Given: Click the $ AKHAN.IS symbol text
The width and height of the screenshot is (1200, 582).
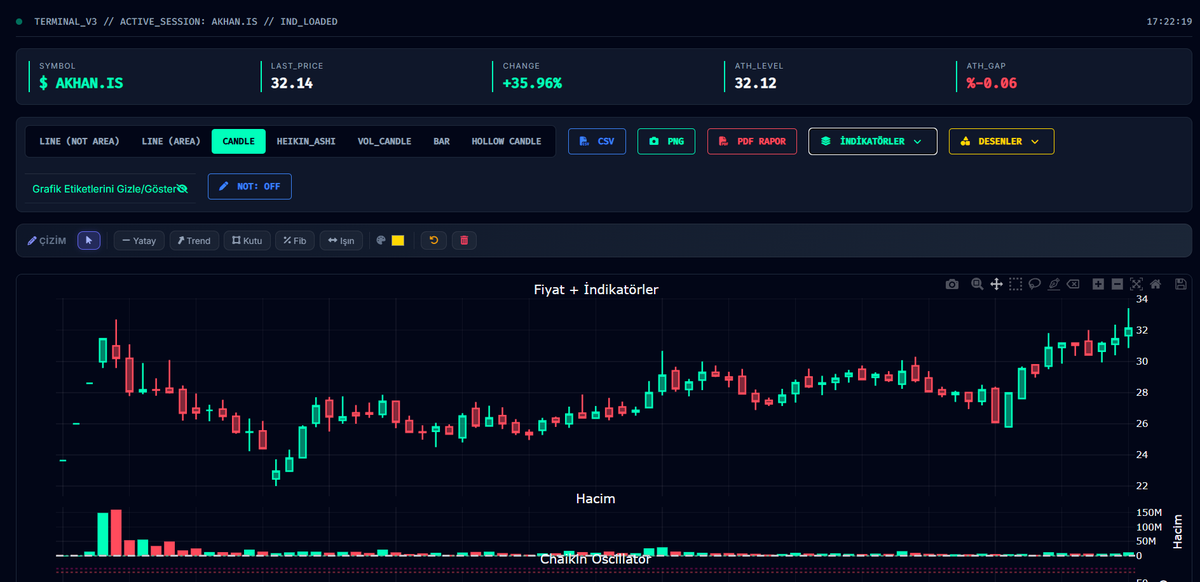Looking at the screenshot, I should pyautogui.click(x=81, y=83).
